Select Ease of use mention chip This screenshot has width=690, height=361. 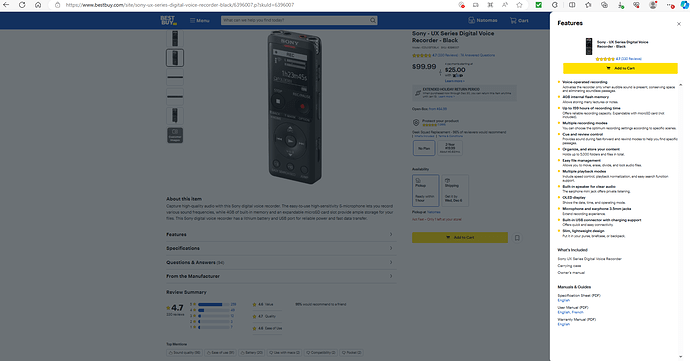220,353
